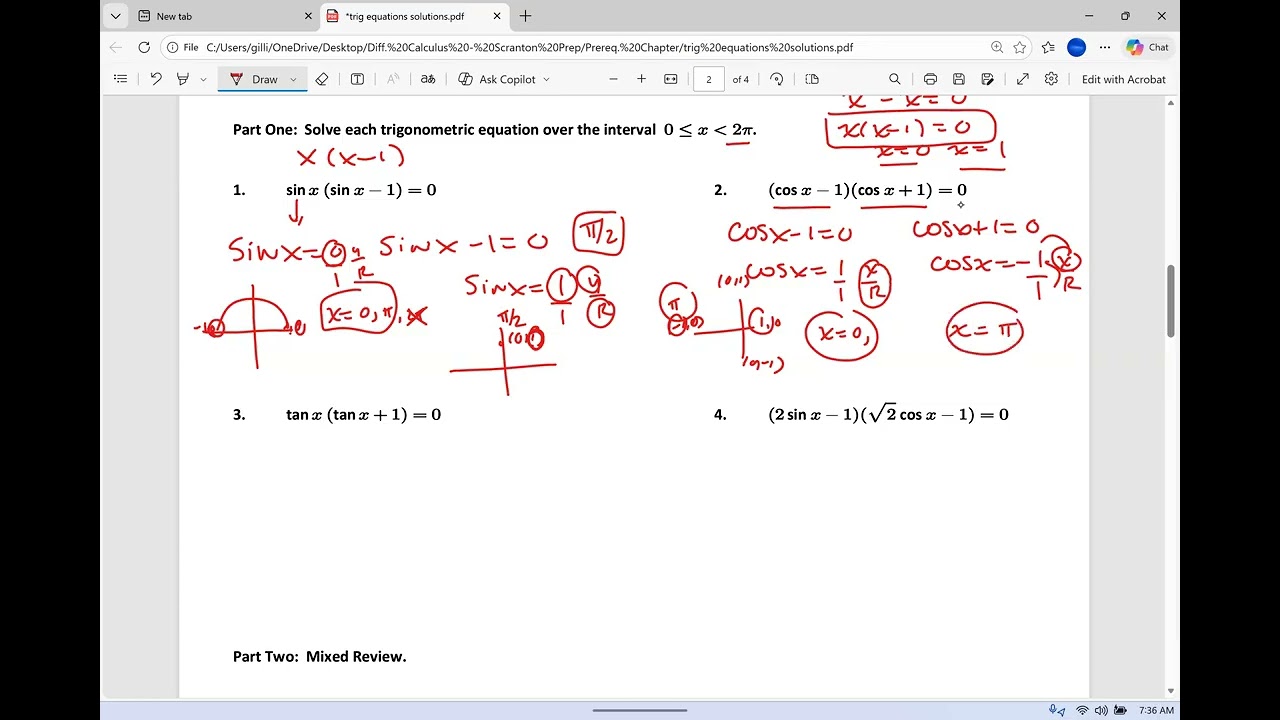Open the Copilot Chat sidebar
This screenshot has height=720, width=1280.
click(x=1148, y=47)
